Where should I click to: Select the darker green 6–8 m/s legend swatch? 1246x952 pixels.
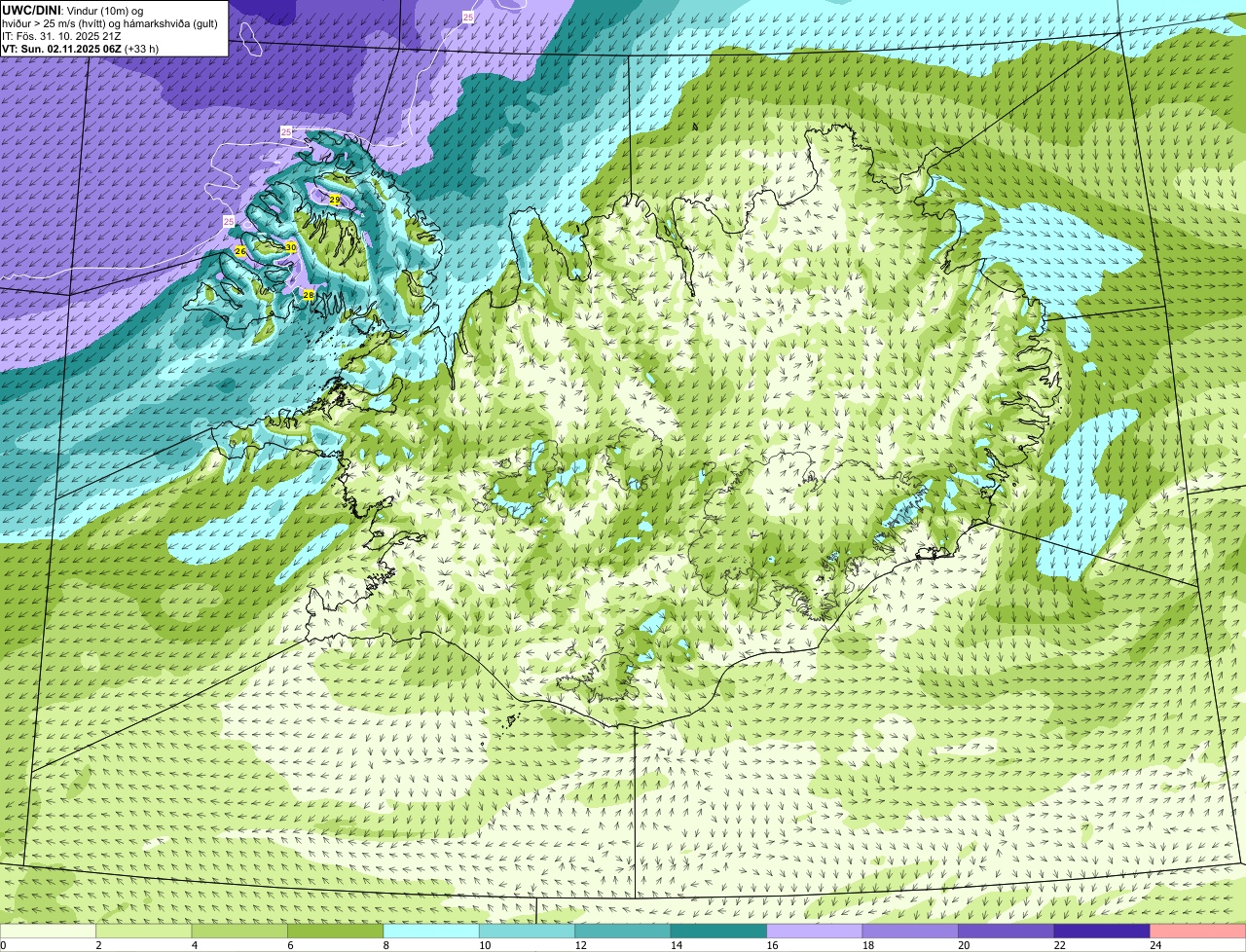(x=336, y=931)
